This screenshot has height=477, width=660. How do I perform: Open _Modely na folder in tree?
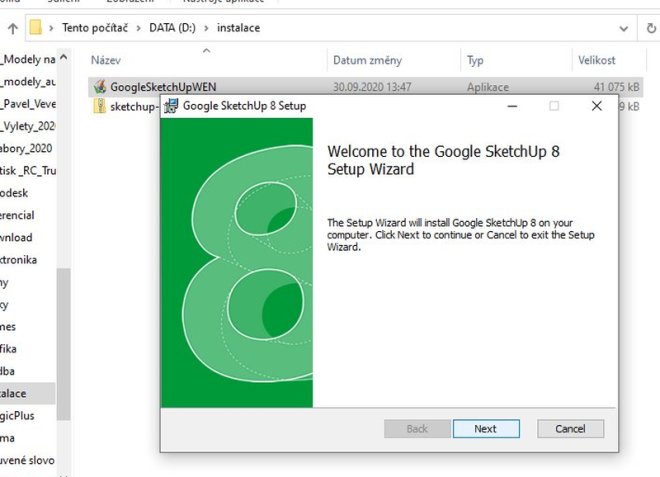tap(27, 59)
